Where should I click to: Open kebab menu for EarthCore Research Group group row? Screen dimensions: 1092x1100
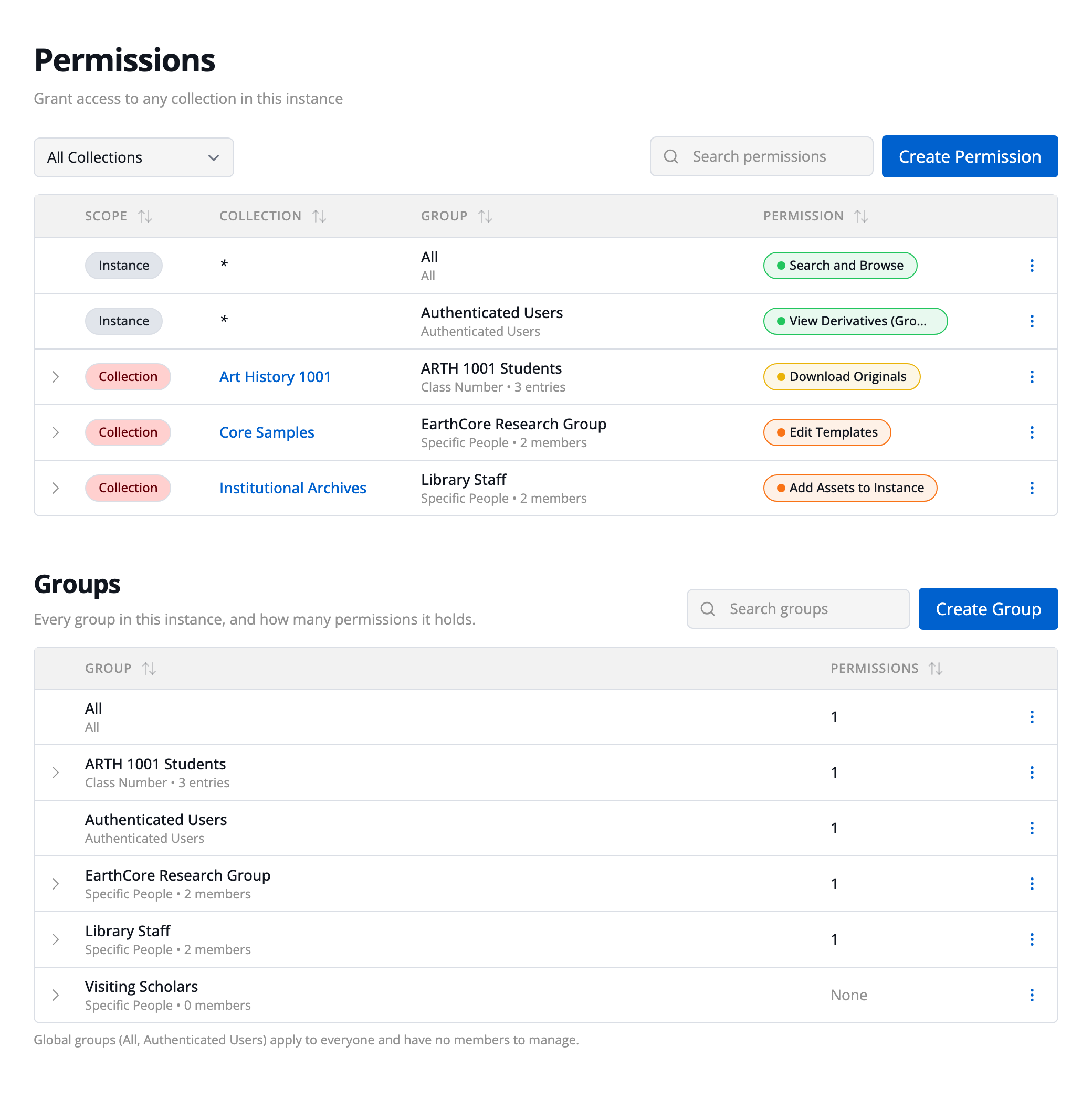tap(1032, 884)
